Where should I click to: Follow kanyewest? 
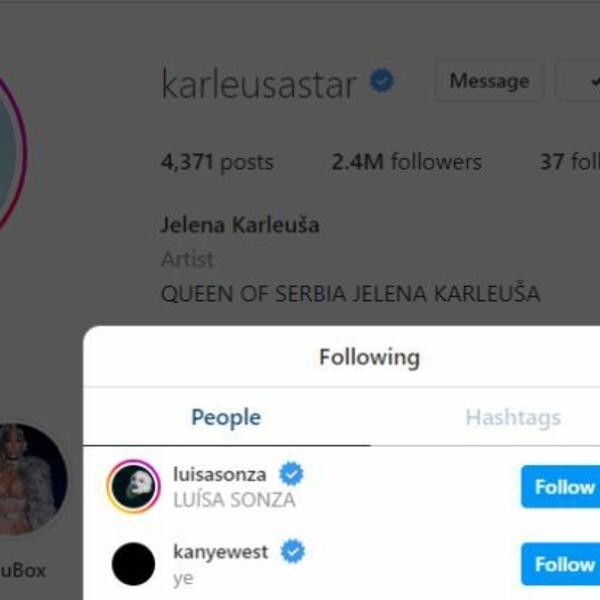pyautogui.click(x=561, y=564)
